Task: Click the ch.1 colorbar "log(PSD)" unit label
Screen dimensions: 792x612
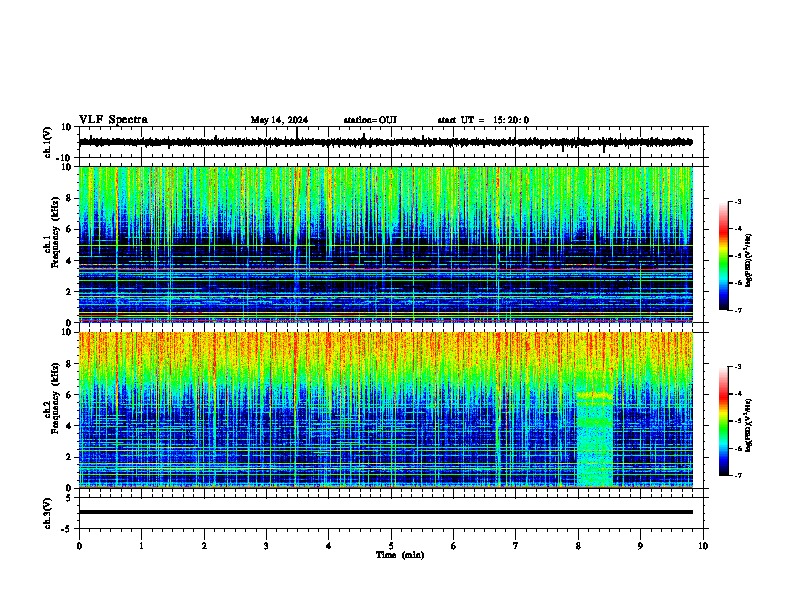Action: tap(749, 261)
